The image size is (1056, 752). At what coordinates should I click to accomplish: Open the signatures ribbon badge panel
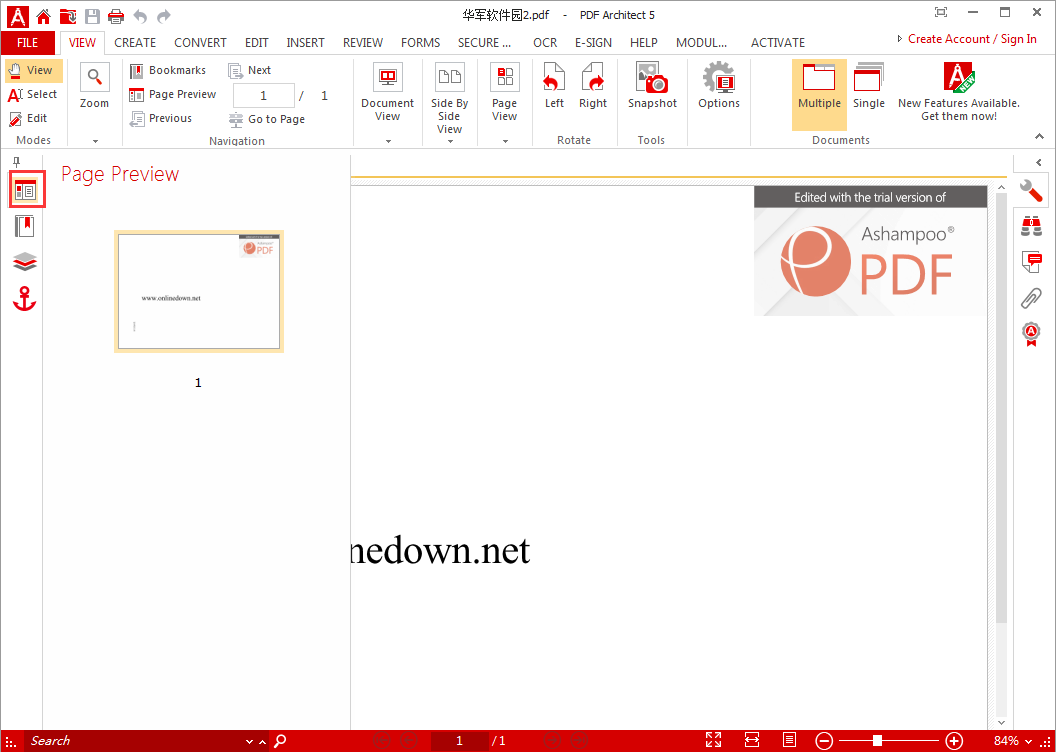1031,334
